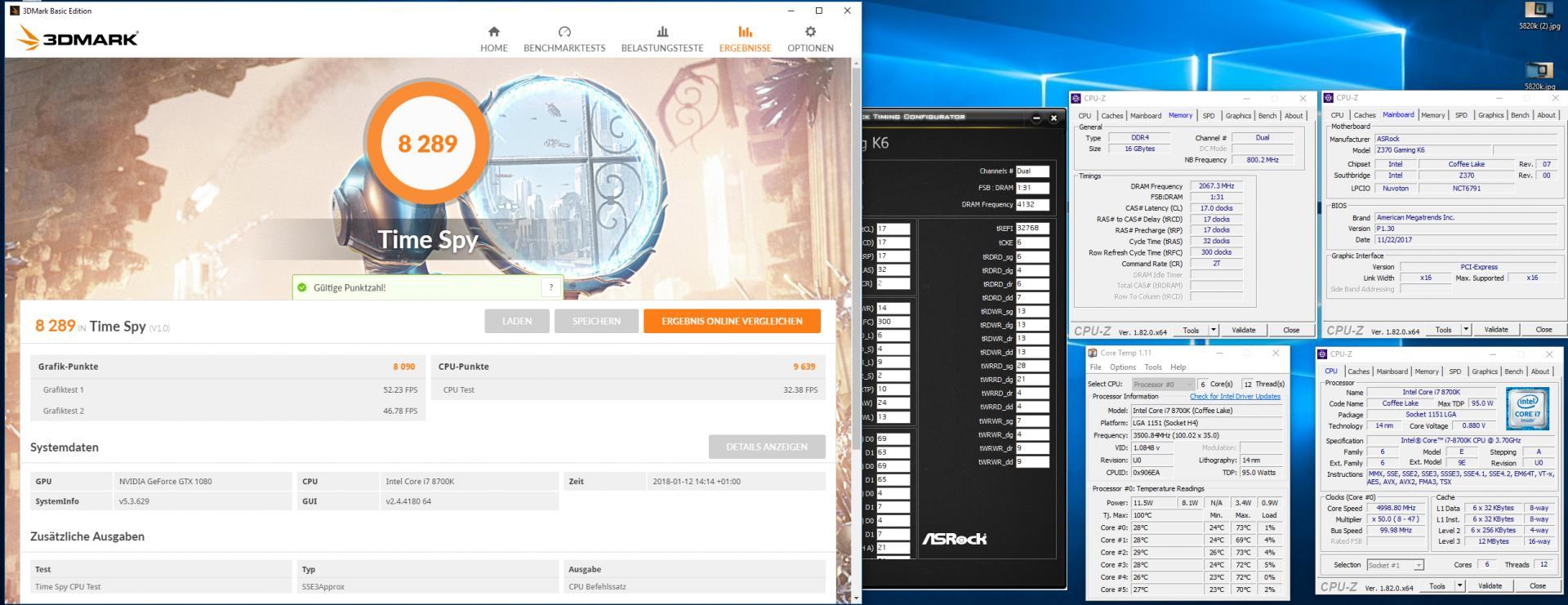This screenshot has height=605, width=1568.
Task: Click Channels field showing Dual
Action: click(1032, 171)
